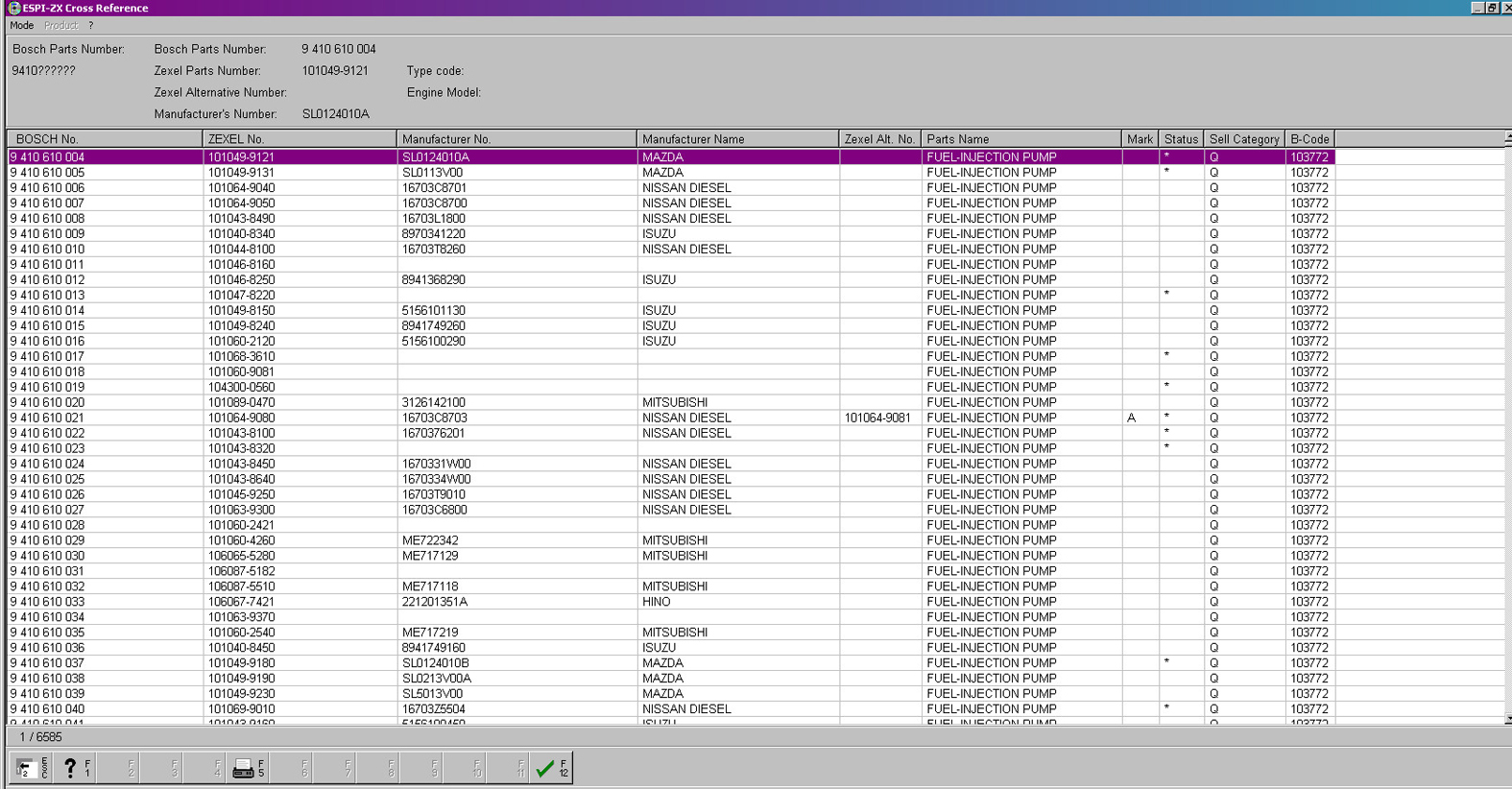The image size is (1512, 789).
Task: Open the ? help menu
Action: (x=91, y=26)
